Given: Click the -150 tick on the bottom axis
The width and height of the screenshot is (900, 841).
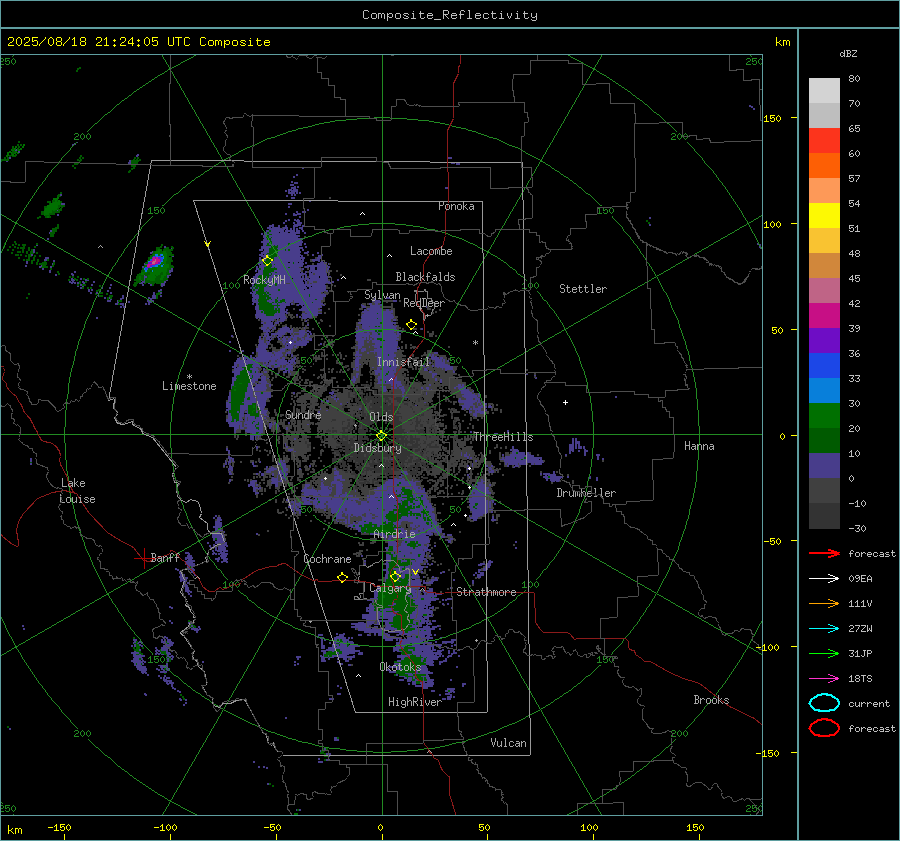Looking at the screenshot, I should point(59,828).
